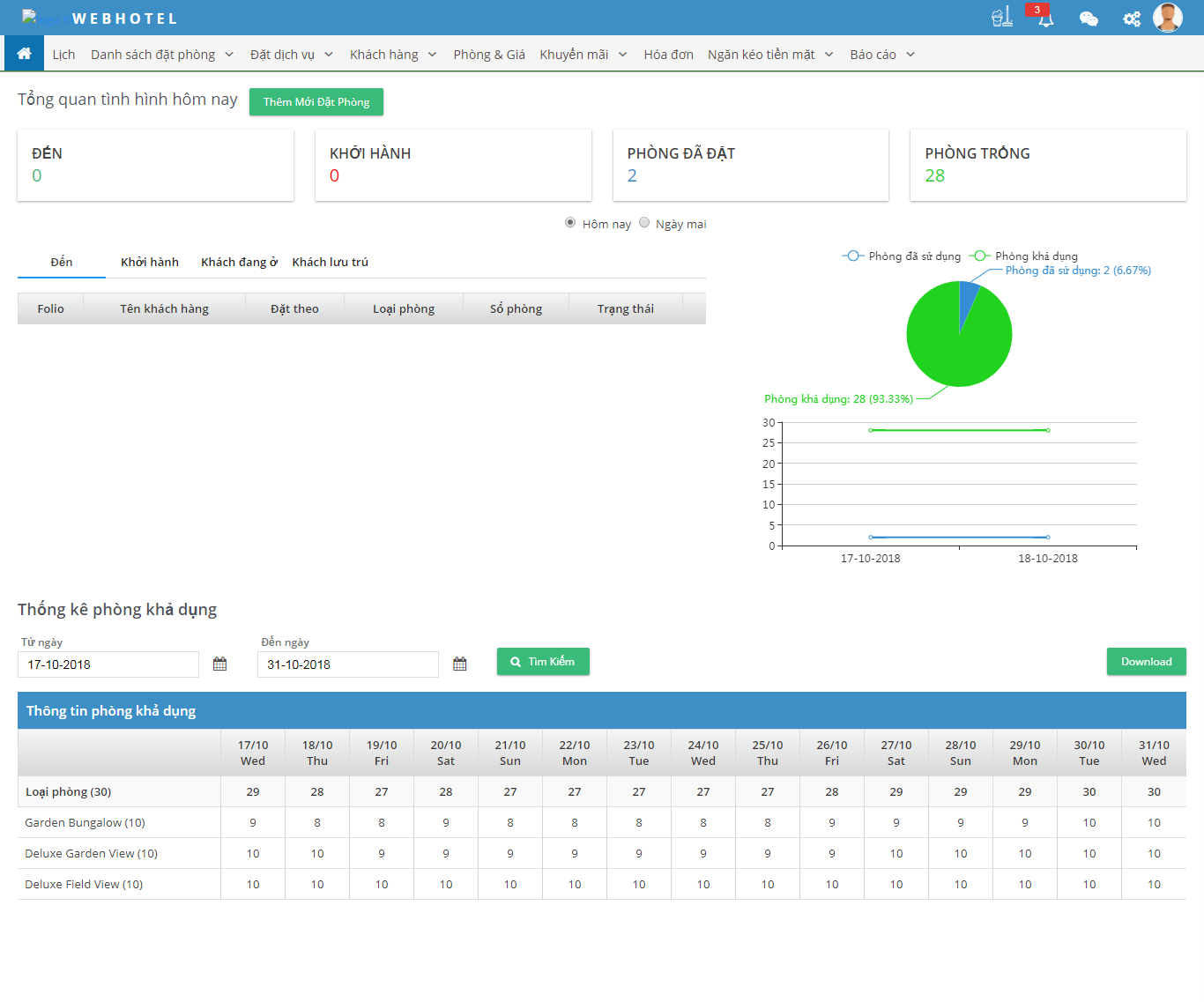Open calendar picker for Đến ngày

coord(459,664)
